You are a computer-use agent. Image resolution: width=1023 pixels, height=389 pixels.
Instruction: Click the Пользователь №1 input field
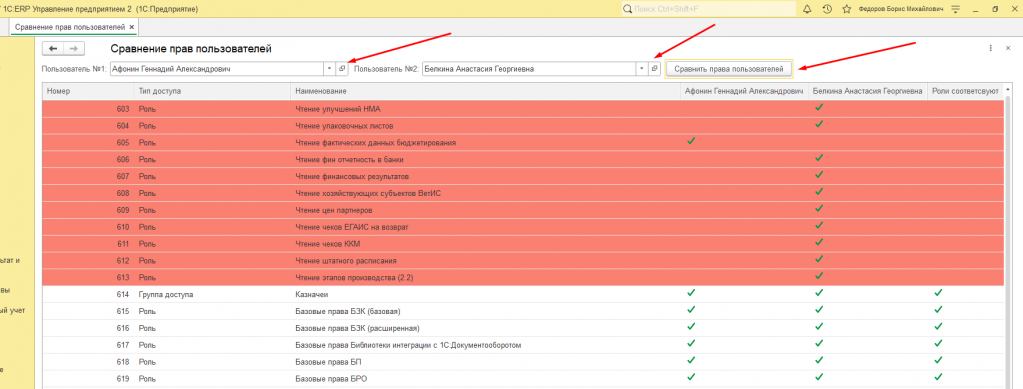pos(217,69)
